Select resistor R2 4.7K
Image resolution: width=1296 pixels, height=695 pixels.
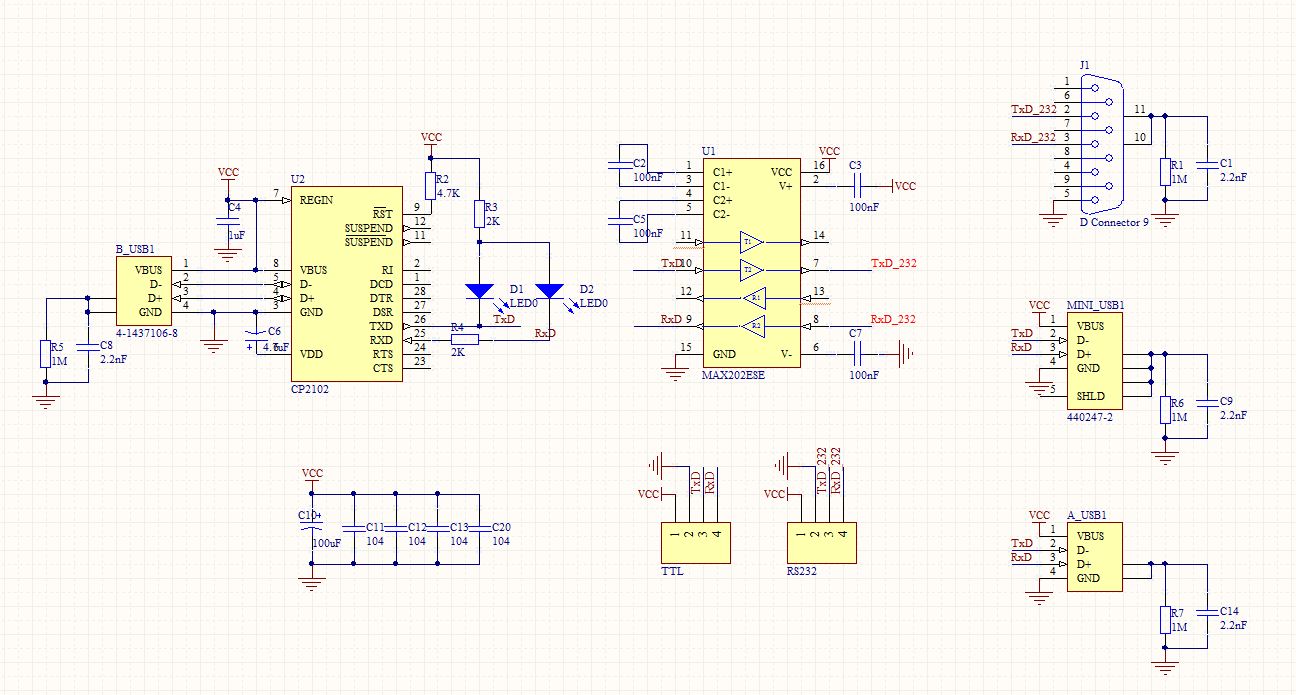pyautogui.click(x=430, y=185)
